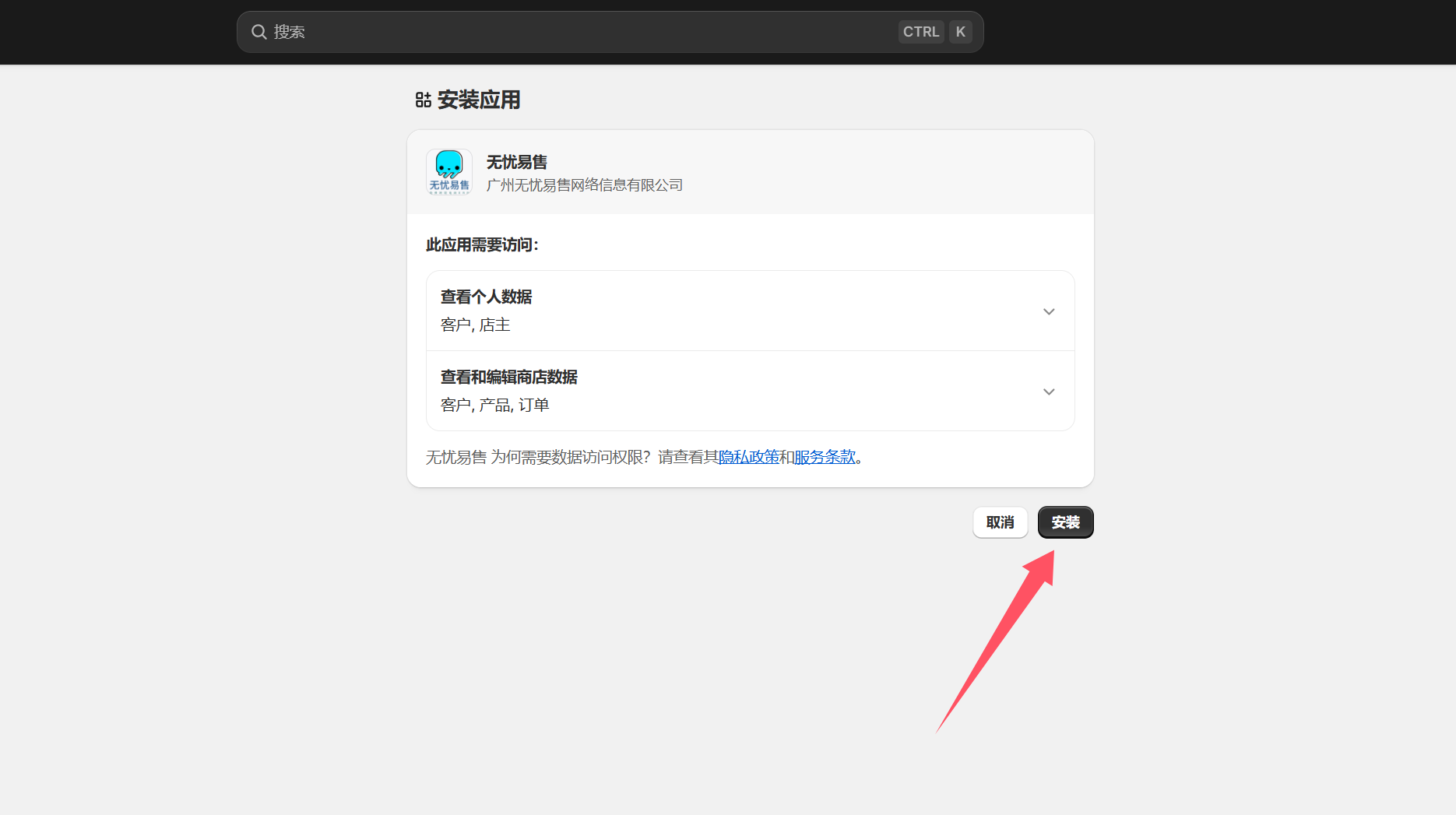Click the K shortcut key badge

pyautogui.click(x=961, y=32)
